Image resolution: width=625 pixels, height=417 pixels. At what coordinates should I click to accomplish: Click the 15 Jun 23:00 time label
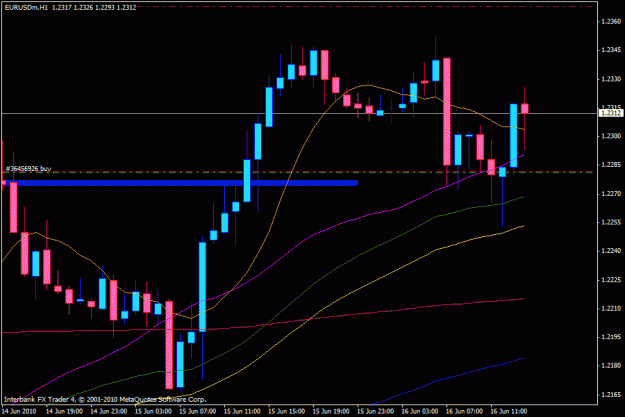(x=375, y=411)
